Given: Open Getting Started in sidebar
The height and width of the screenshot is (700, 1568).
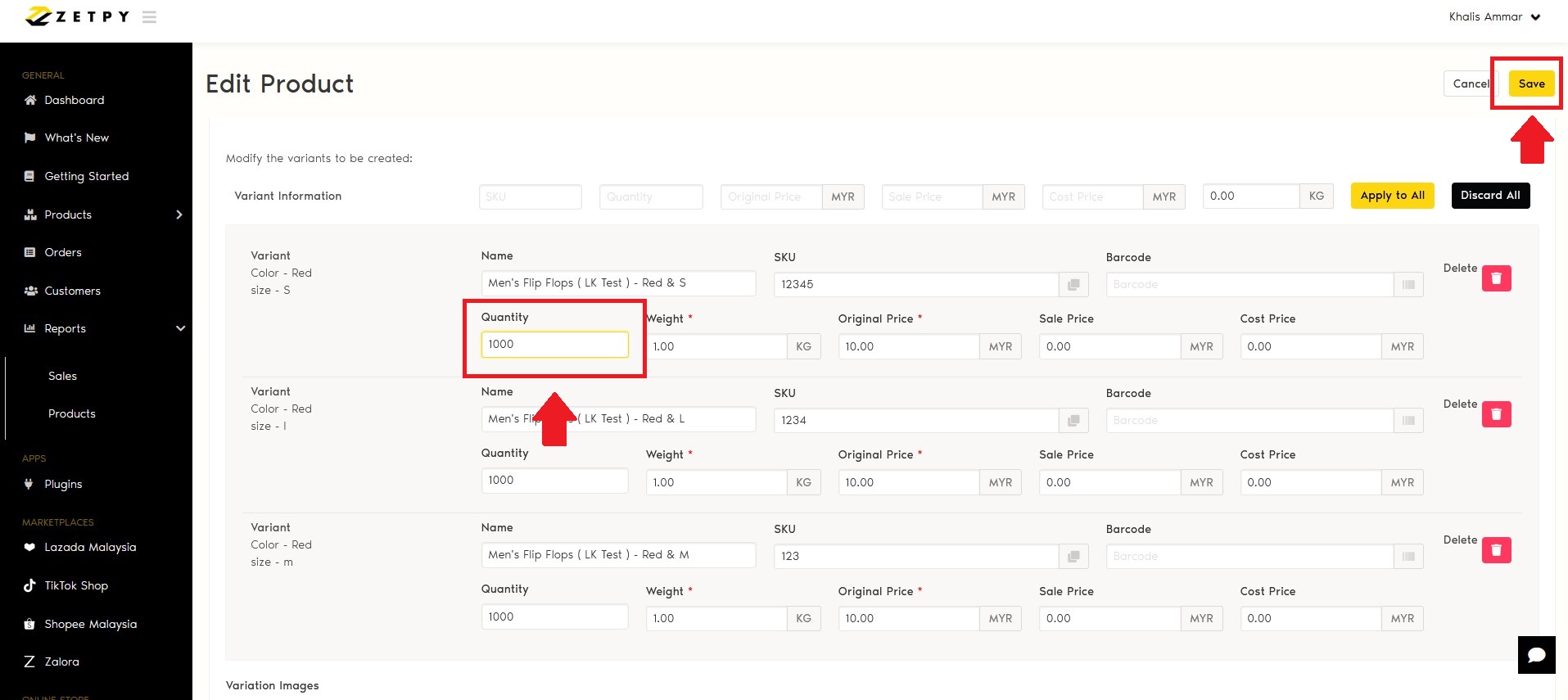Looking at the screenshot, I should pyautogui.click(x=86, y=176).
